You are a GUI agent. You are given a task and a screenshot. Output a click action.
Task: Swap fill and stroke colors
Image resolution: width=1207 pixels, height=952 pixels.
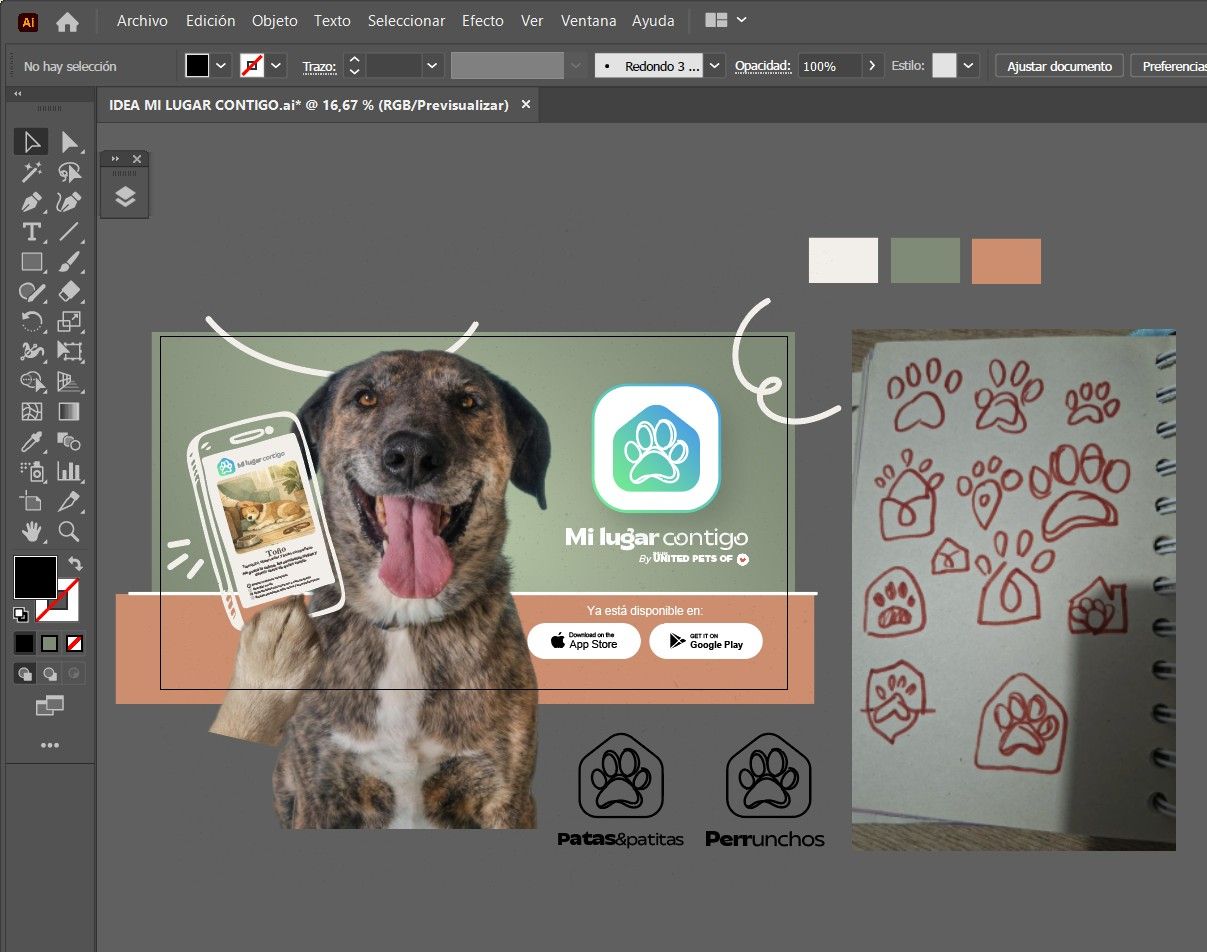[75, 565]
